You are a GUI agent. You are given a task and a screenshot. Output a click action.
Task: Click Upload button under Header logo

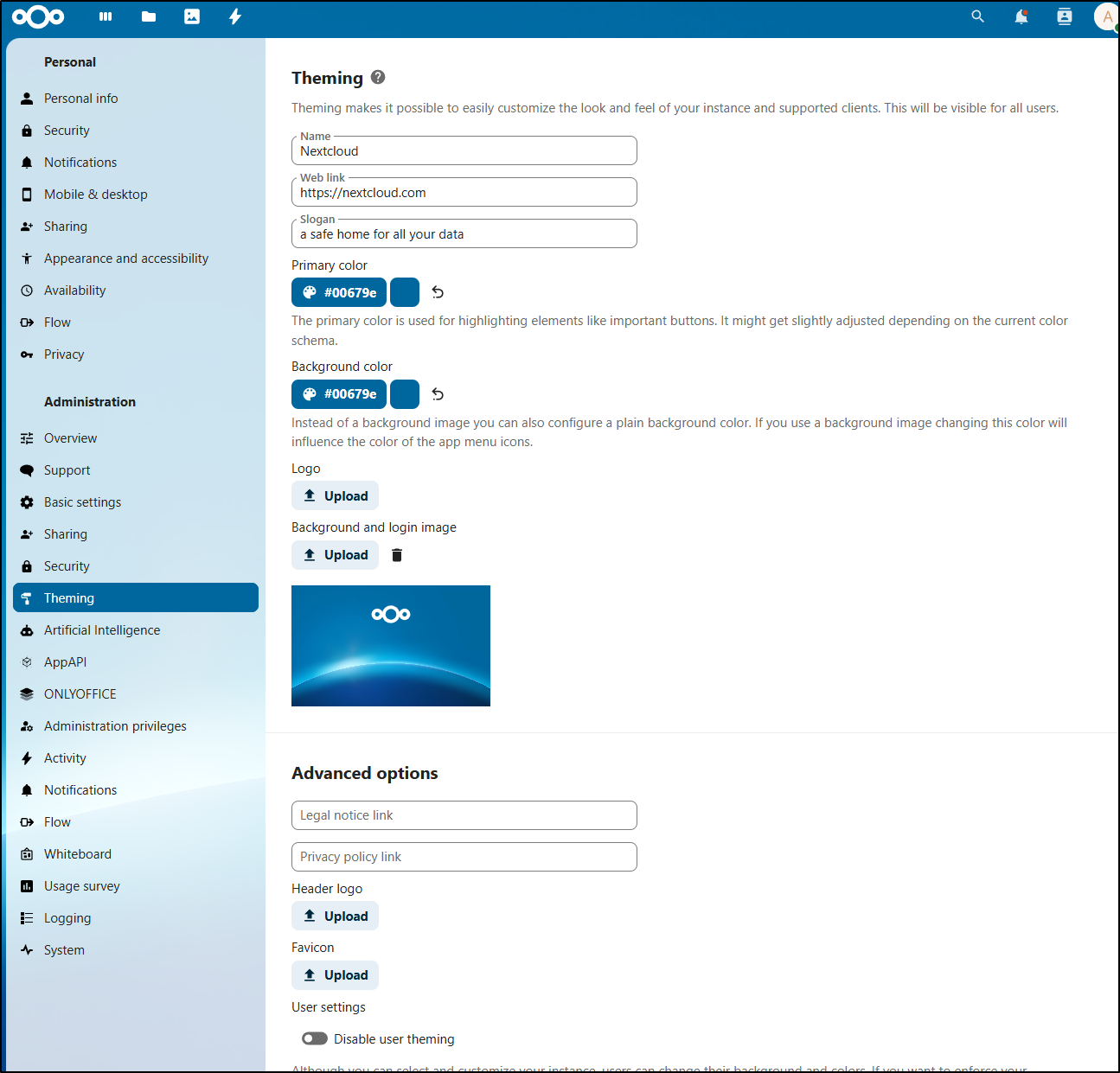tap(335, 917)
